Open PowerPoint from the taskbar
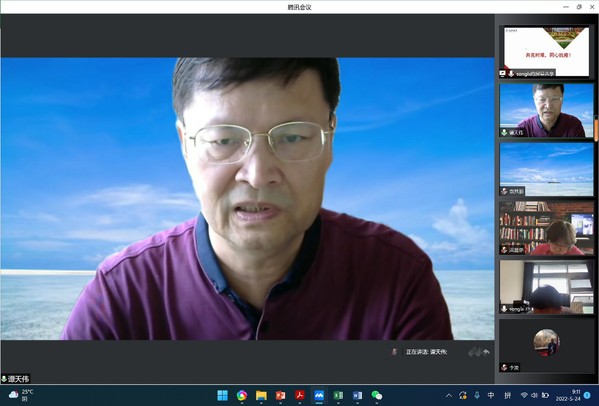This screenshot has width=599, height=406. (281, 395)
